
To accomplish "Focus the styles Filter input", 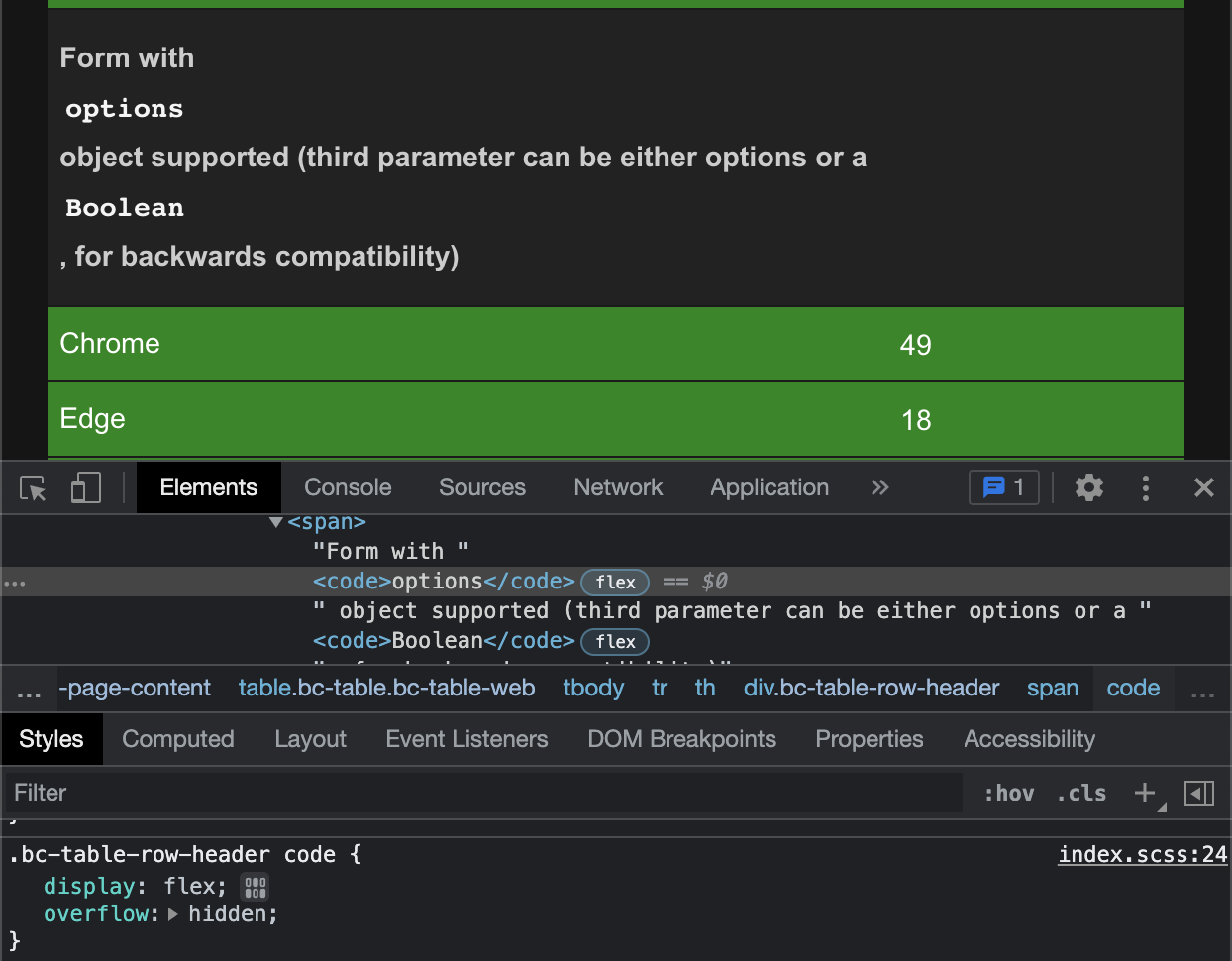I will tap(483, 793).
